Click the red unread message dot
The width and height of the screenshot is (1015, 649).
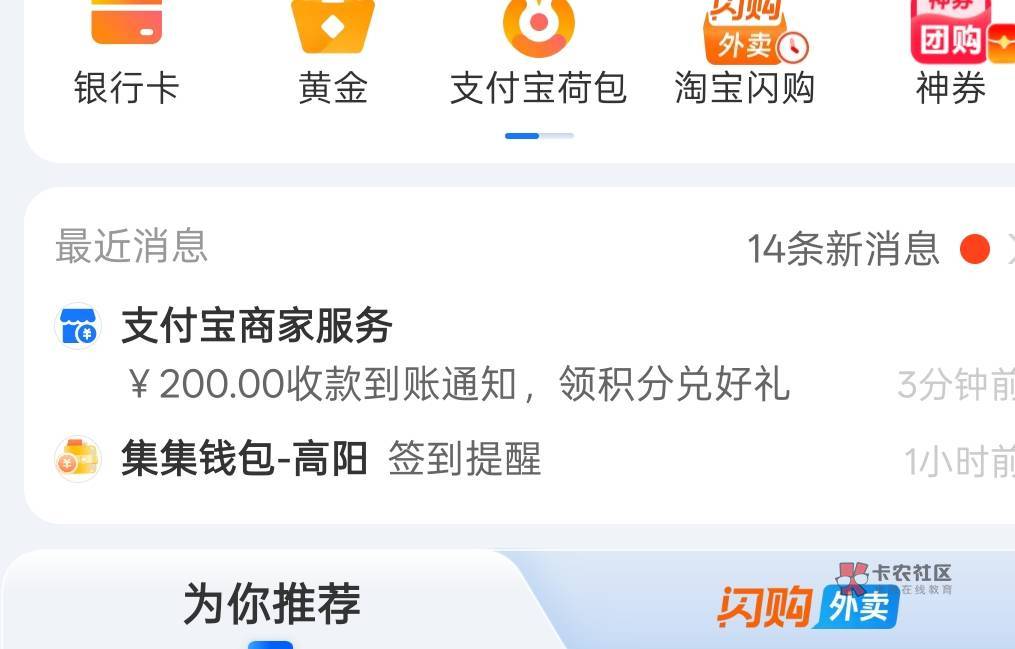(x=975, y=249)
